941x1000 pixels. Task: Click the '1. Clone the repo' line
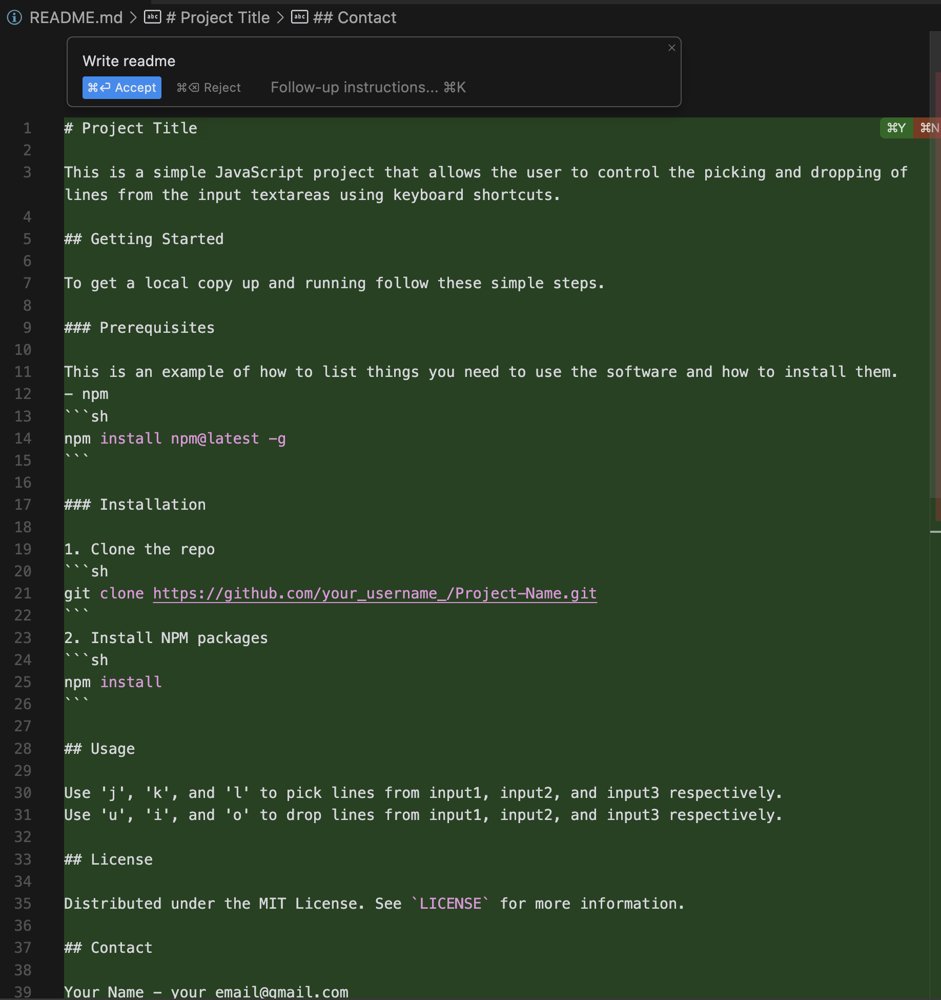(139, 549)
